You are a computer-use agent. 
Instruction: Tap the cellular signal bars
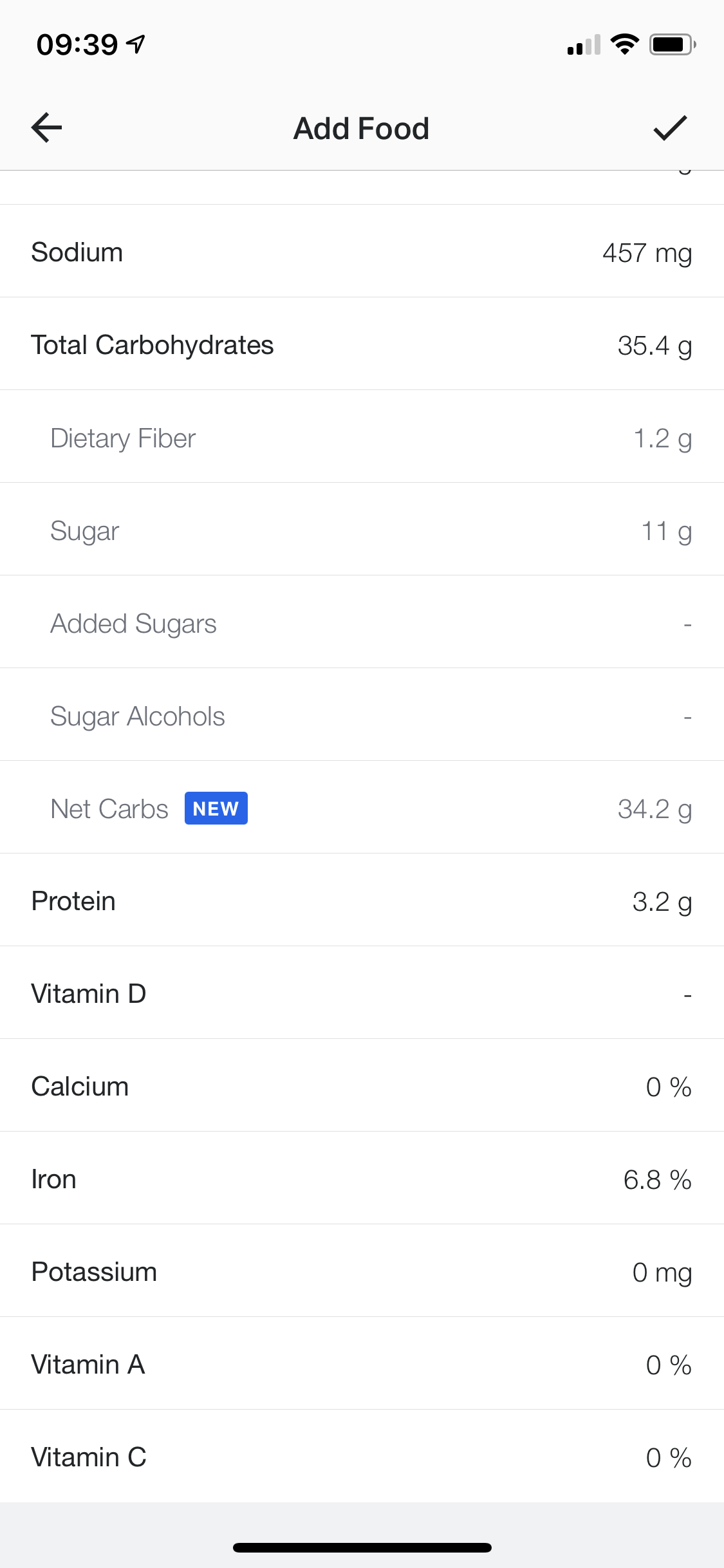point(584,44)
